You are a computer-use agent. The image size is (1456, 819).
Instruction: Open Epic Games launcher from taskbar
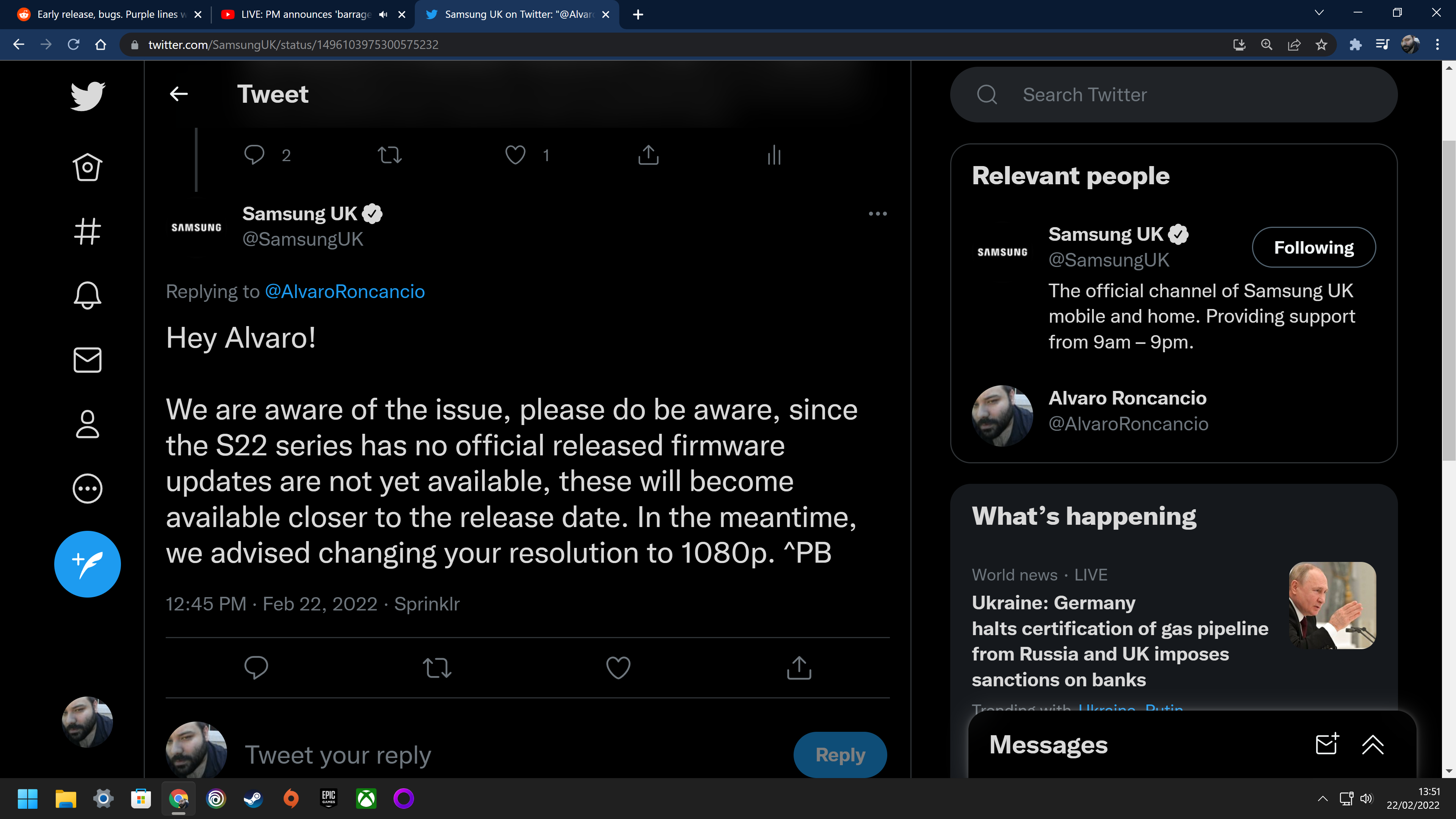pos(328,798)
